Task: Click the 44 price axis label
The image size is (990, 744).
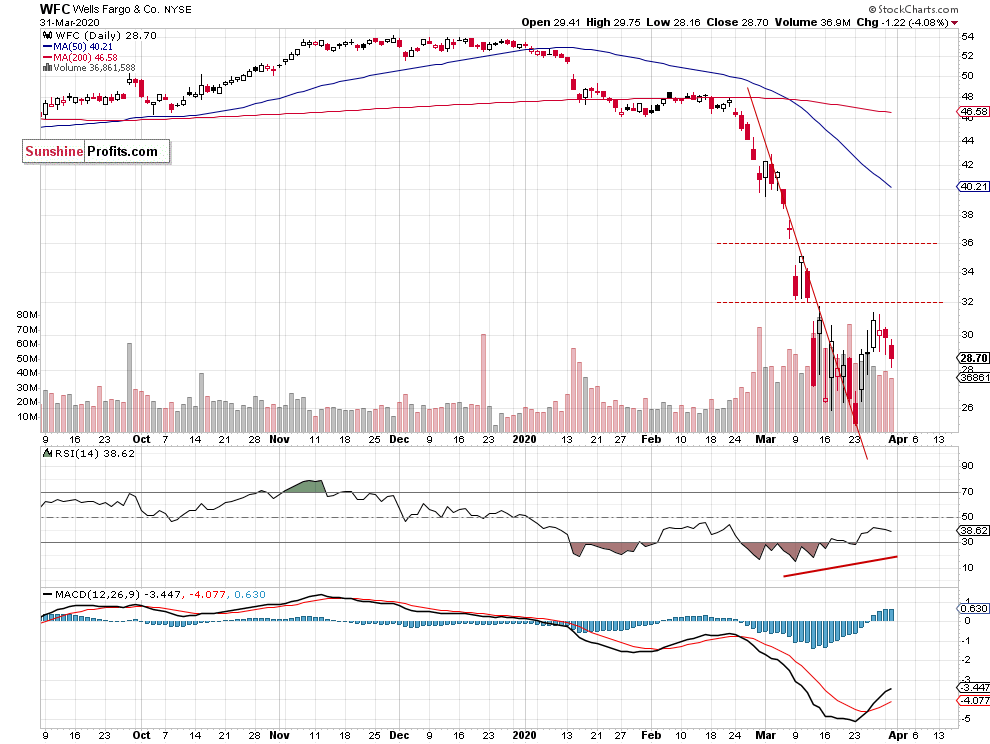Action: tap(968, 140)
